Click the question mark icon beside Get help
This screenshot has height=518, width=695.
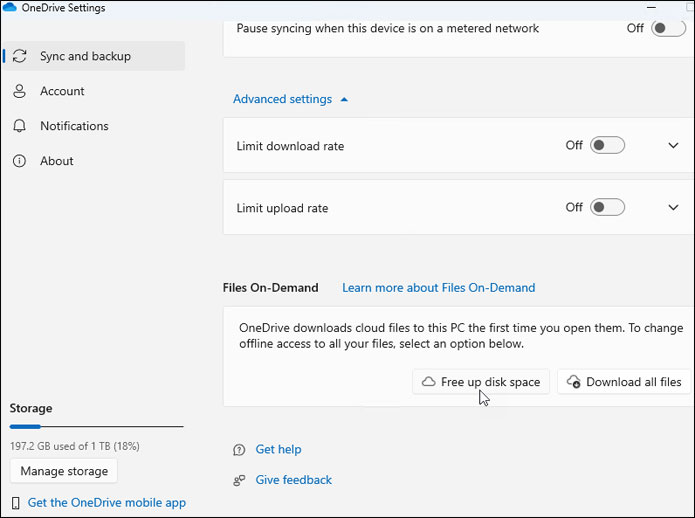point(239,450)
